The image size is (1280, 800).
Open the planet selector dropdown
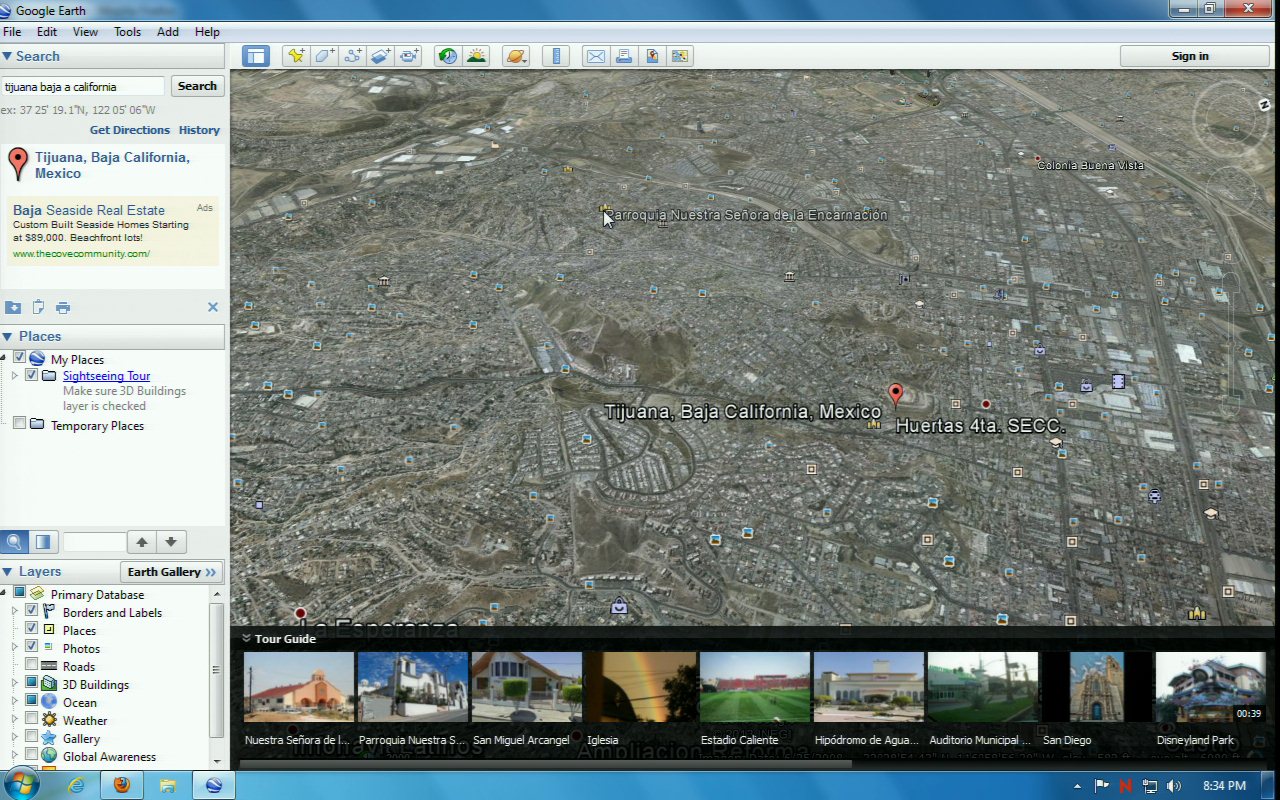(516, 56)
